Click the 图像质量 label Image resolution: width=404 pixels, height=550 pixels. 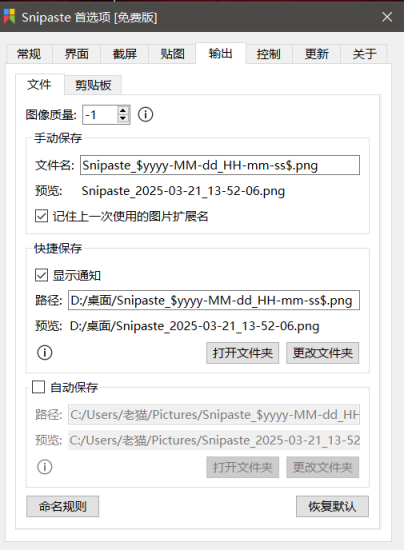pyautogui.click(x=51, y=115)
